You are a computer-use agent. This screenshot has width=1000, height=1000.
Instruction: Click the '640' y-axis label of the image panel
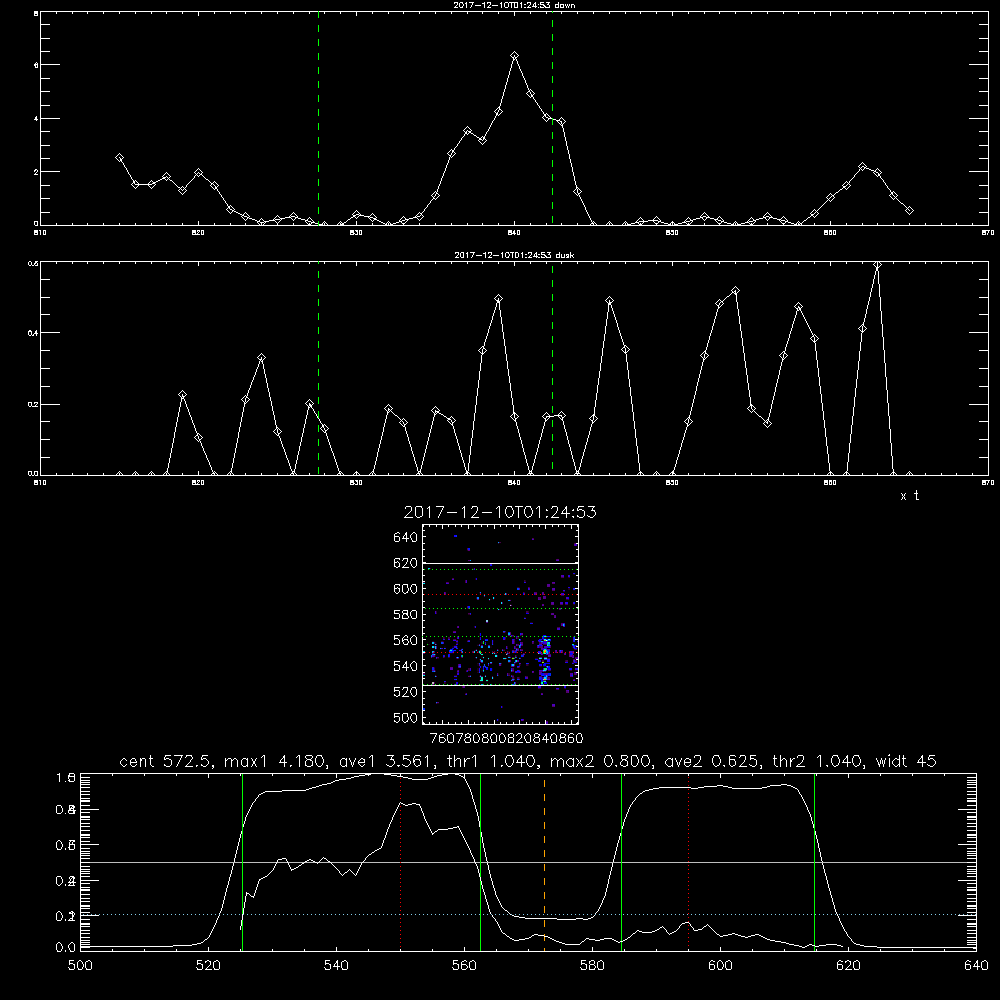(406, 538)
